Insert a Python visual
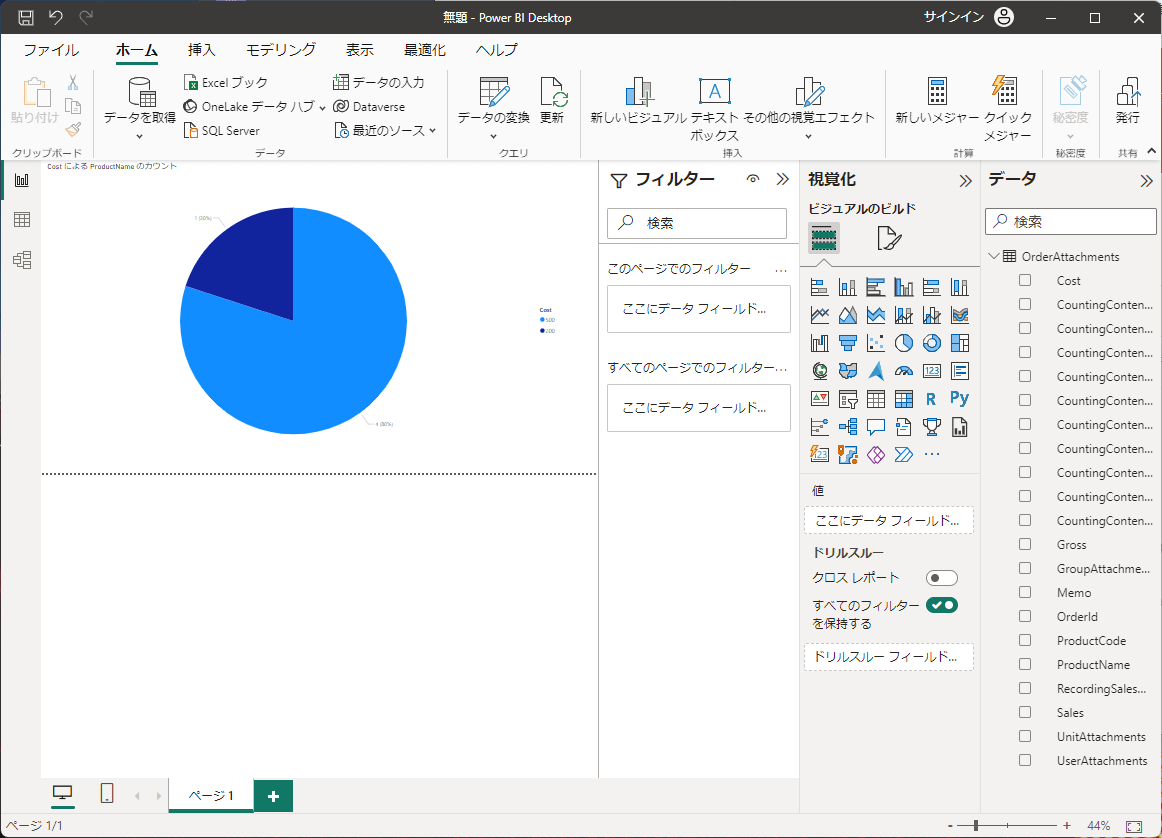The width and height of the screenshot is (1162, 838). (x=960, y=399)
